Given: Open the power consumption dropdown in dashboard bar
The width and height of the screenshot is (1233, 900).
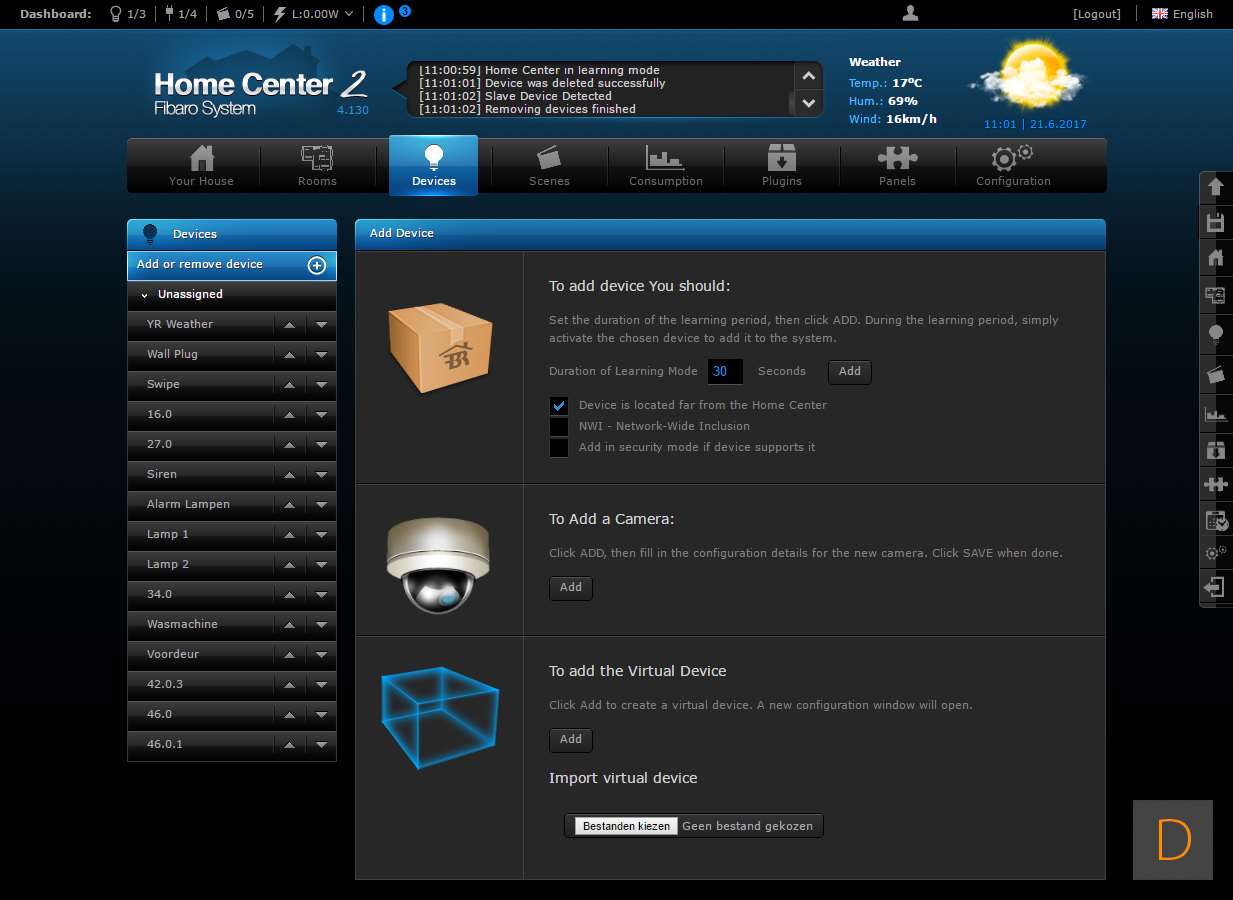Looking at the screenshot, I should click(x=347, y=14).
